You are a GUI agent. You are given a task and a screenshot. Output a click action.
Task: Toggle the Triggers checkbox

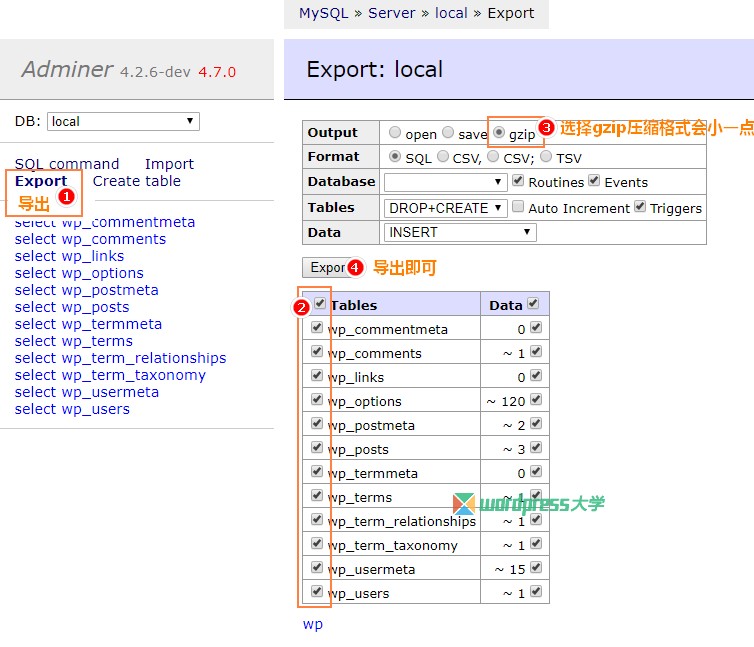click(x=640, y=206)
